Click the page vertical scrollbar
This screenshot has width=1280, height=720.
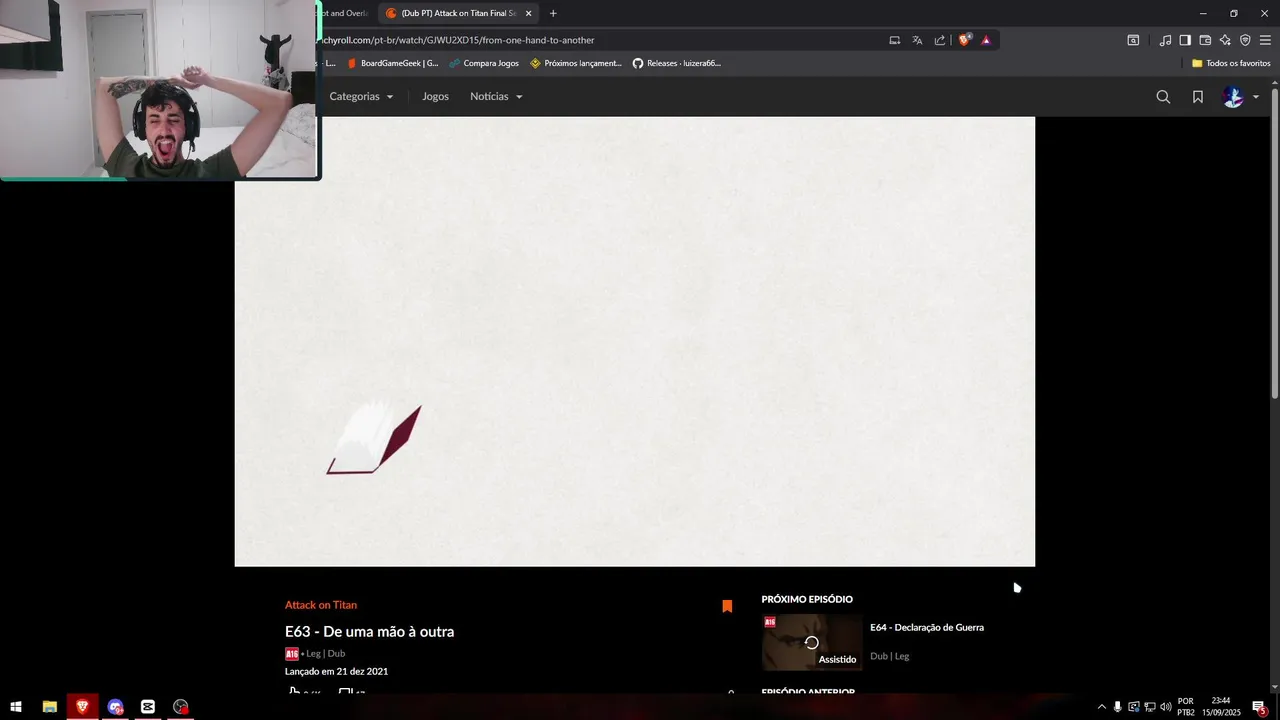[1274, 245]
